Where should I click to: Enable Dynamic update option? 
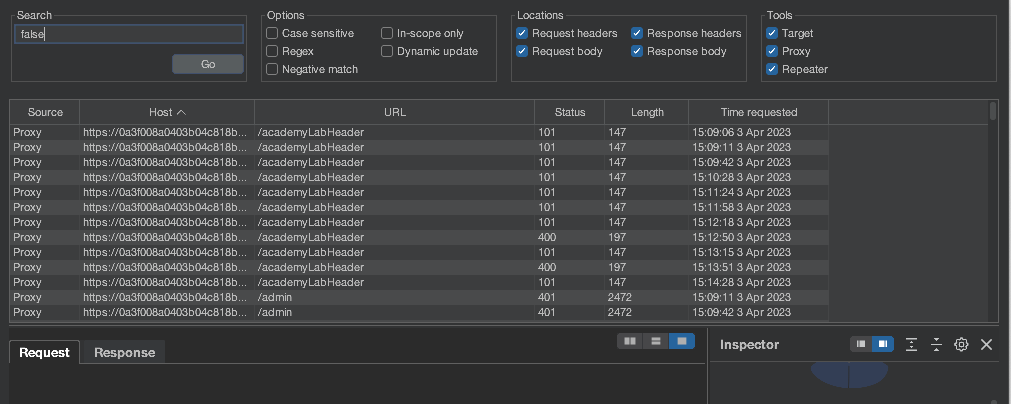pyautogui.click(x=387, y=51)
